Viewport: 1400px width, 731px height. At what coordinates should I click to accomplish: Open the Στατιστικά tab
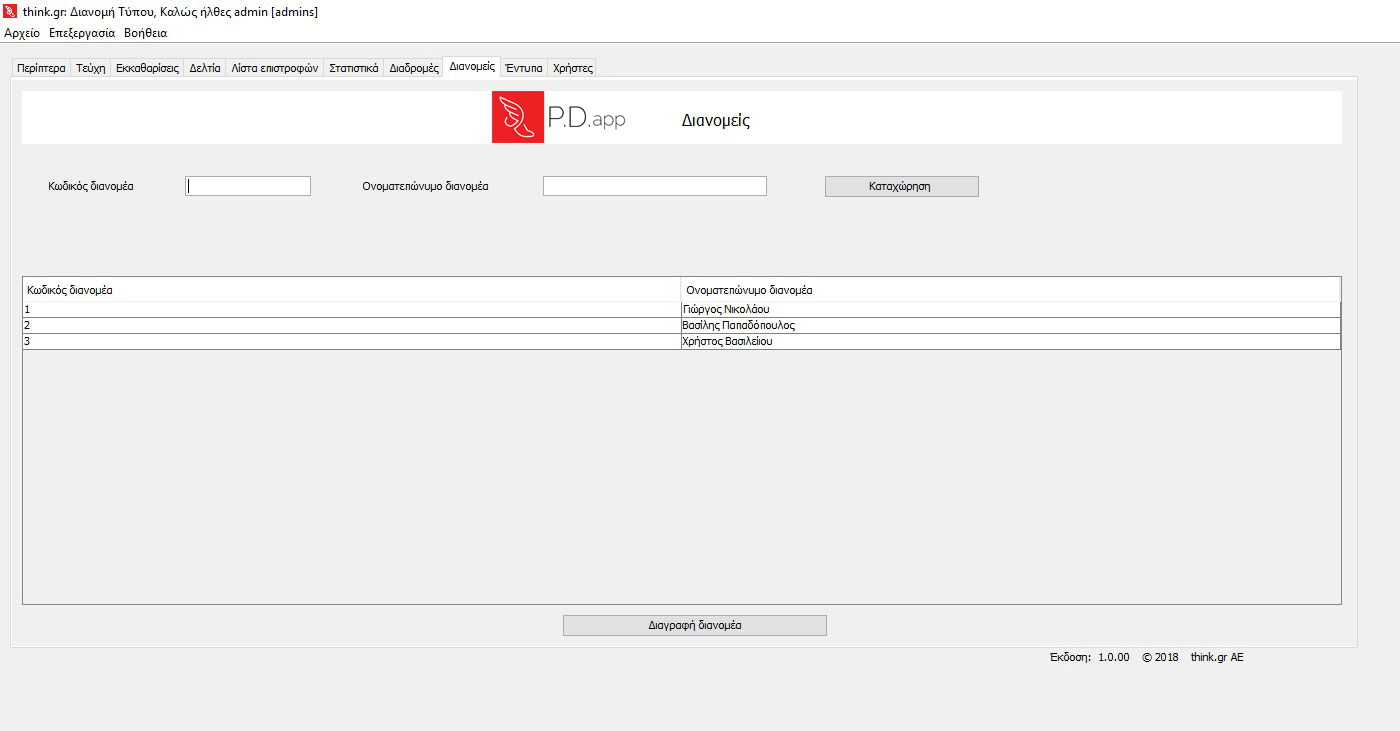(x=353, y=69)
